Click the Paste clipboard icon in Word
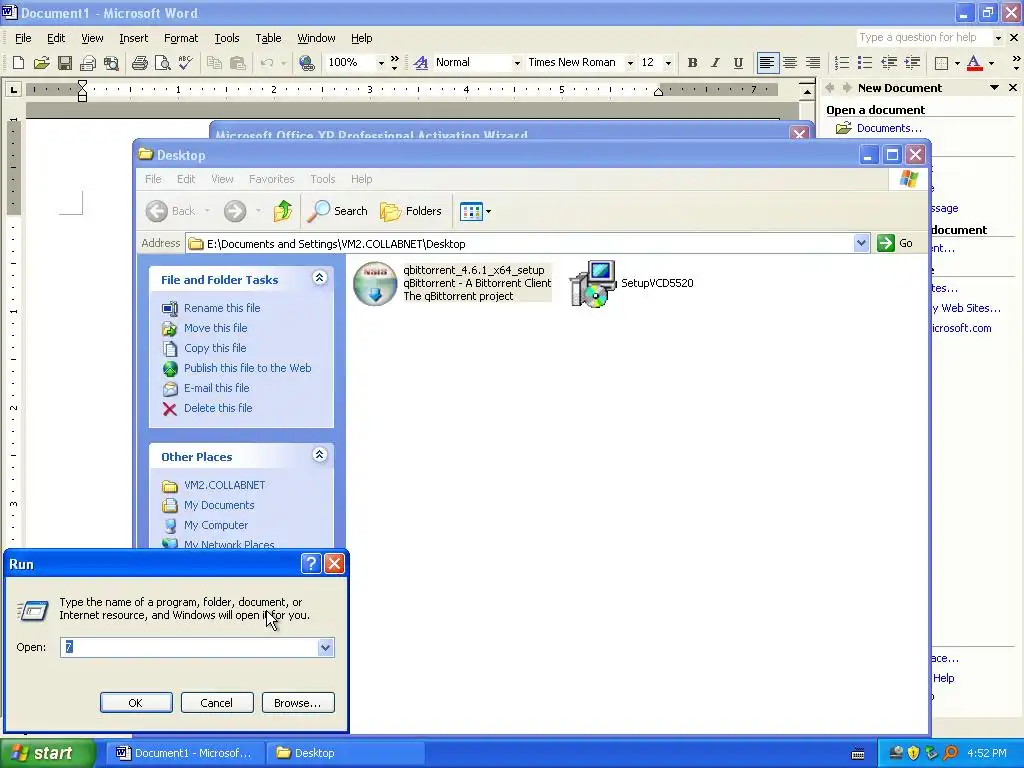 238,63
